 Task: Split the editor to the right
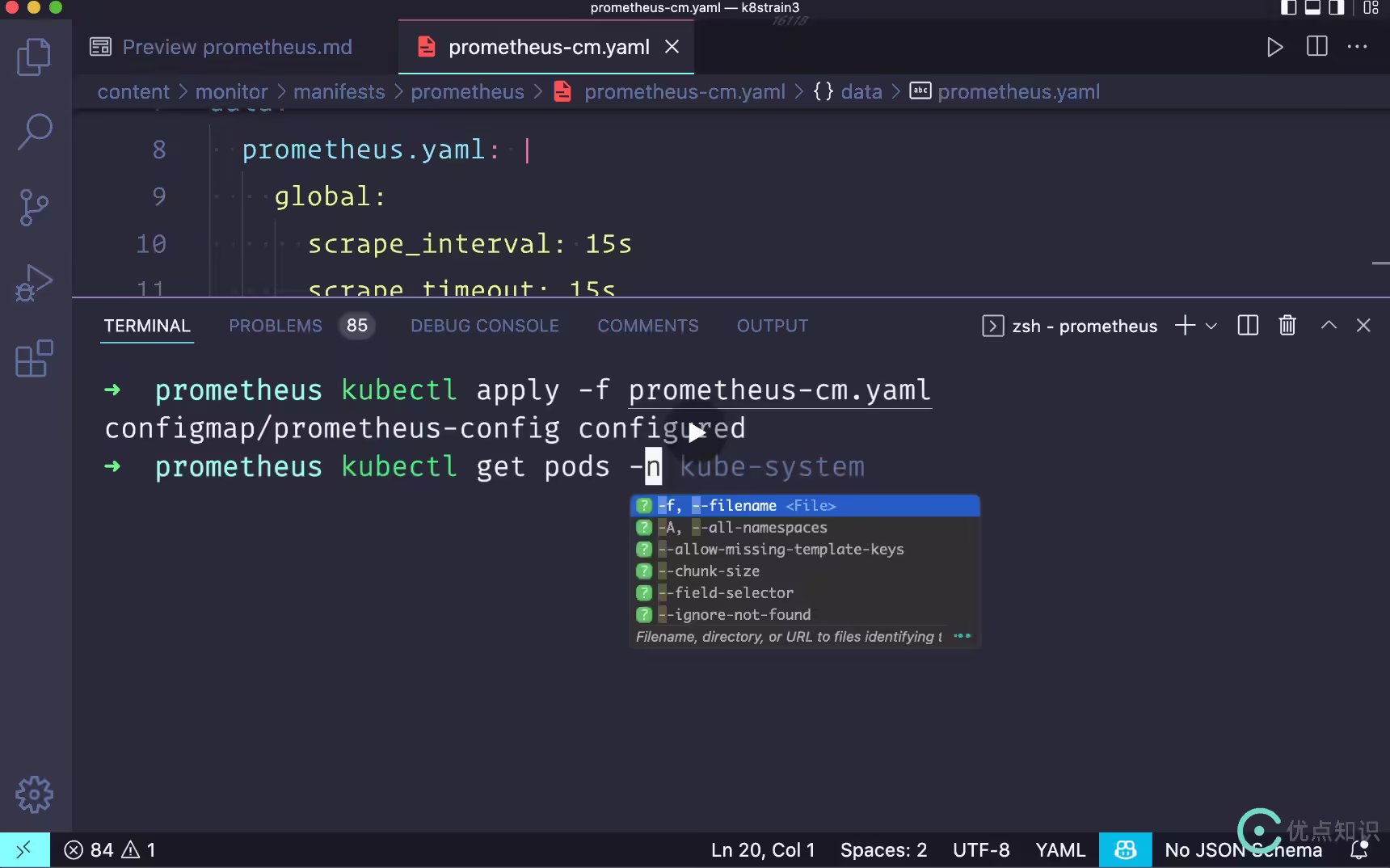click(1317, 47)
